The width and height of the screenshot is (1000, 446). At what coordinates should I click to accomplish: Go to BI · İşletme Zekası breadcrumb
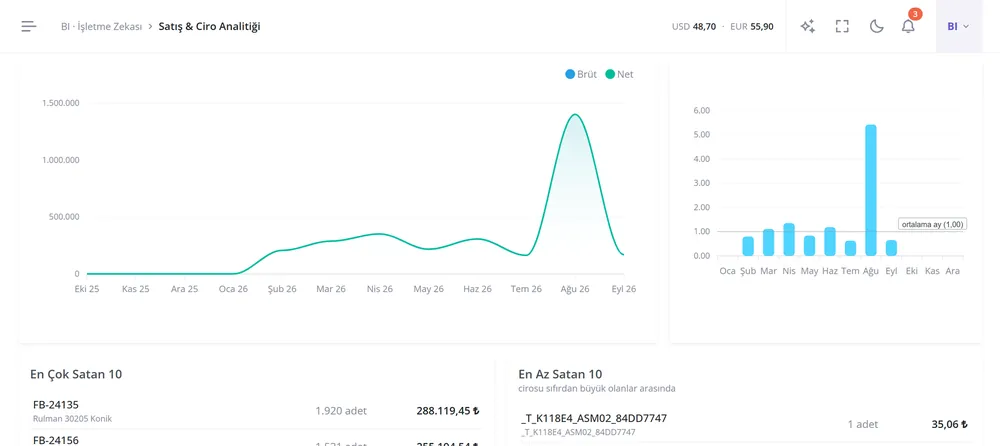tap(101, 26)
